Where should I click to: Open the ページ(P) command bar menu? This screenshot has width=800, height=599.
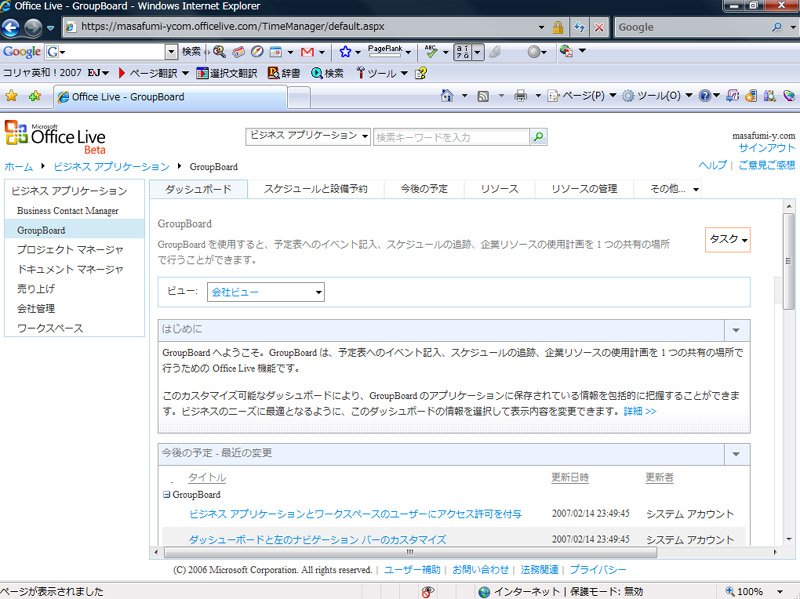[582, 95]
